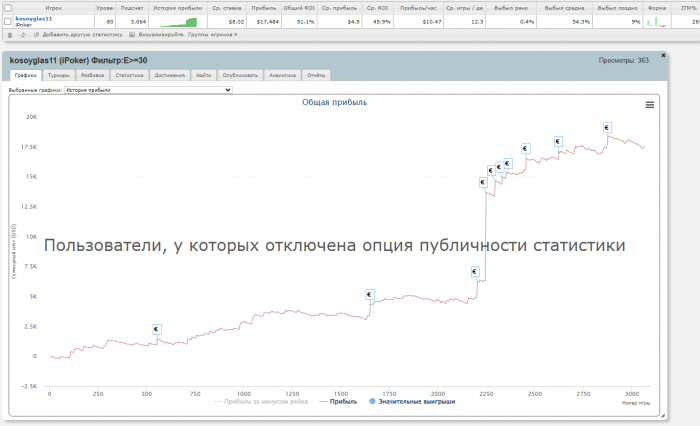Click the euro marker near game 550
Screen dimensions: 700x426
pos(156,330)
